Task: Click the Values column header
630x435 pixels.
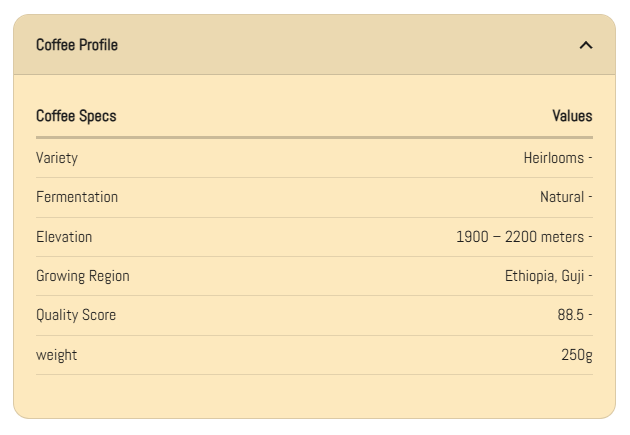Action: (572, 116)
